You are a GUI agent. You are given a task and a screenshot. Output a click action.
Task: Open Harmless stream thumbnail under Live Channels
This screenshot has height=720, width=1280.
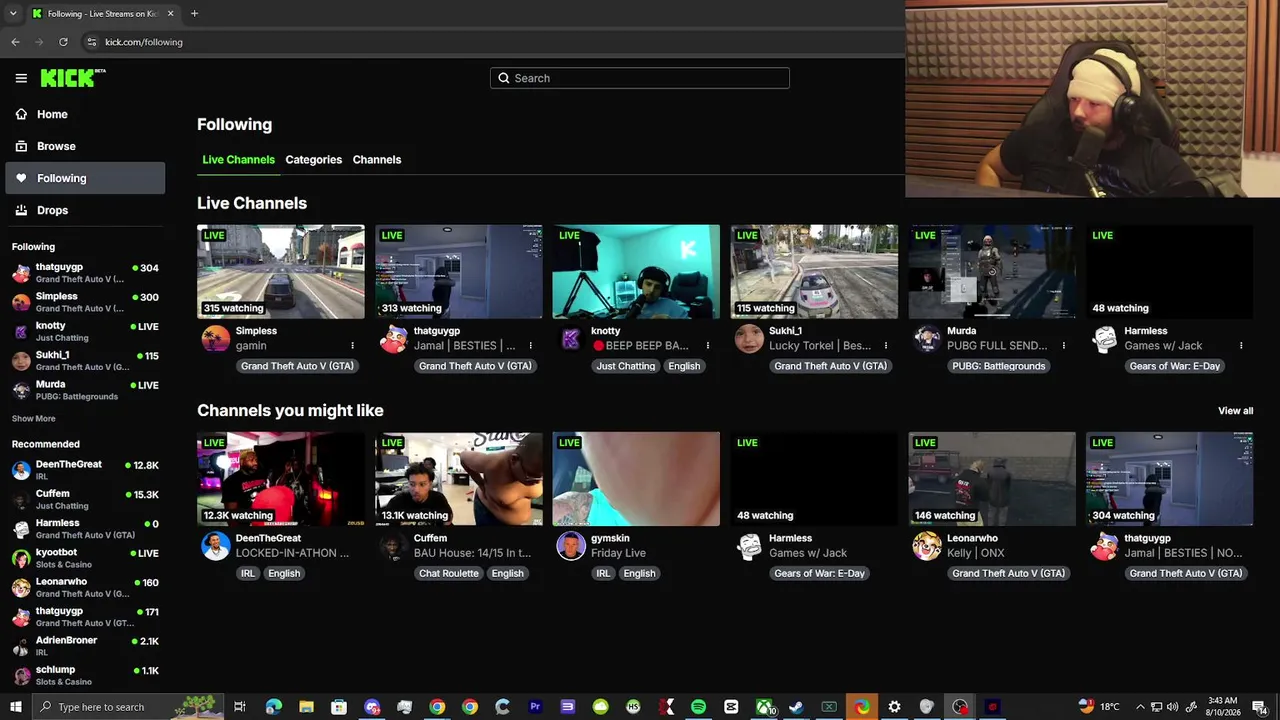pos(1170,272)
